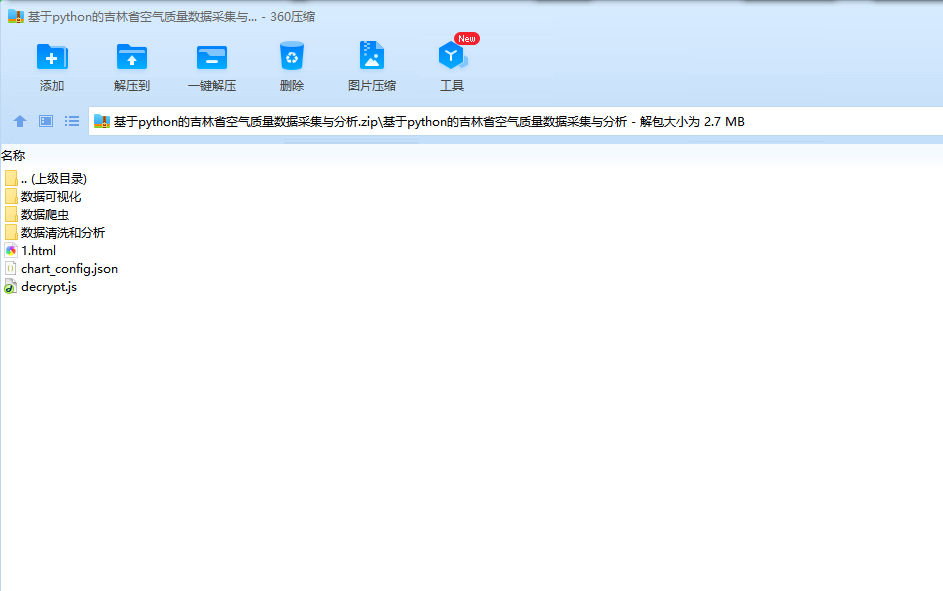Click the 解压到 text label
The height and width of the screenshot is (591, 943).
pos(132,86)
